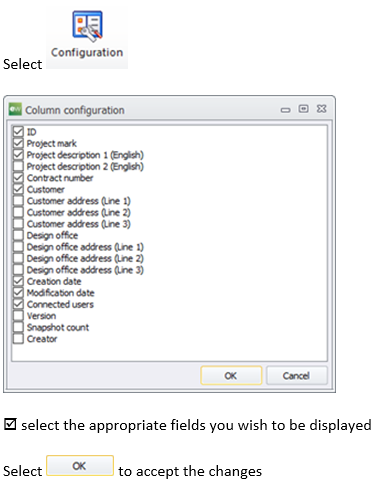
Task: Enable Customer address (Line 1) column
Action: (18, 200)
